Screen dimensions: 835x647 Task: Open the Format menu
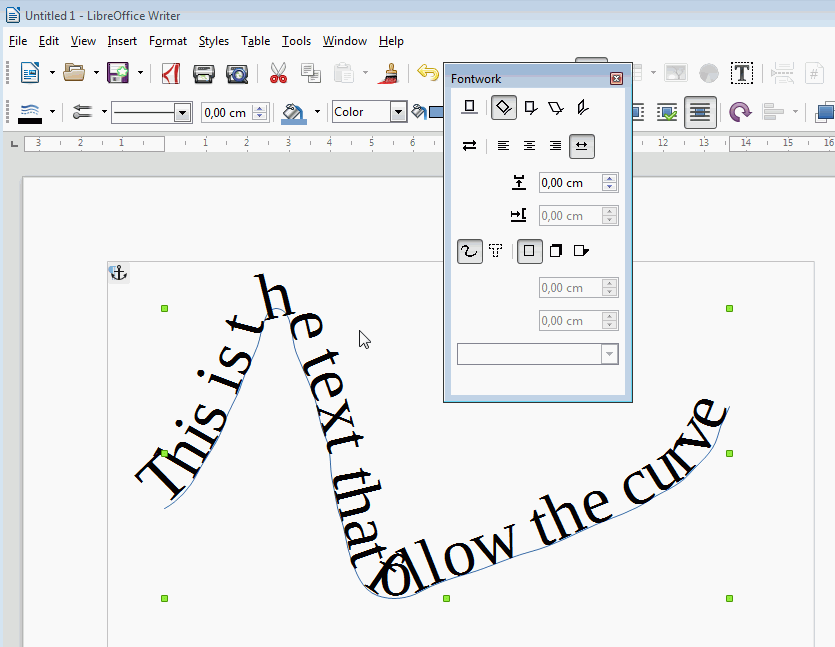pyautogui.click(x=168, y=41)
